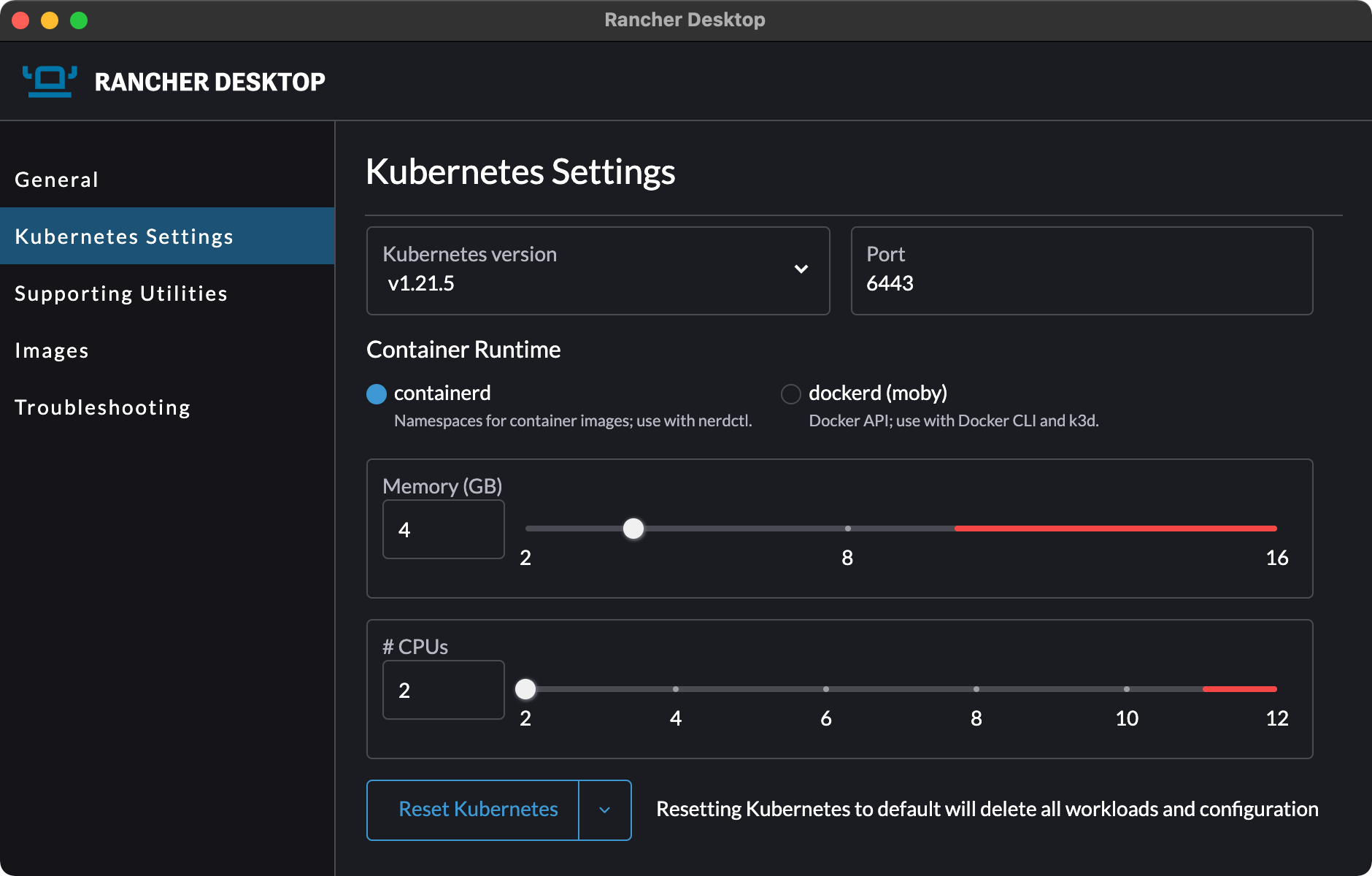The height and width of the screenshot is (876, 1372).
Task: Expand the Reset Kubernetes options arrow
Action: click(604, 810)
